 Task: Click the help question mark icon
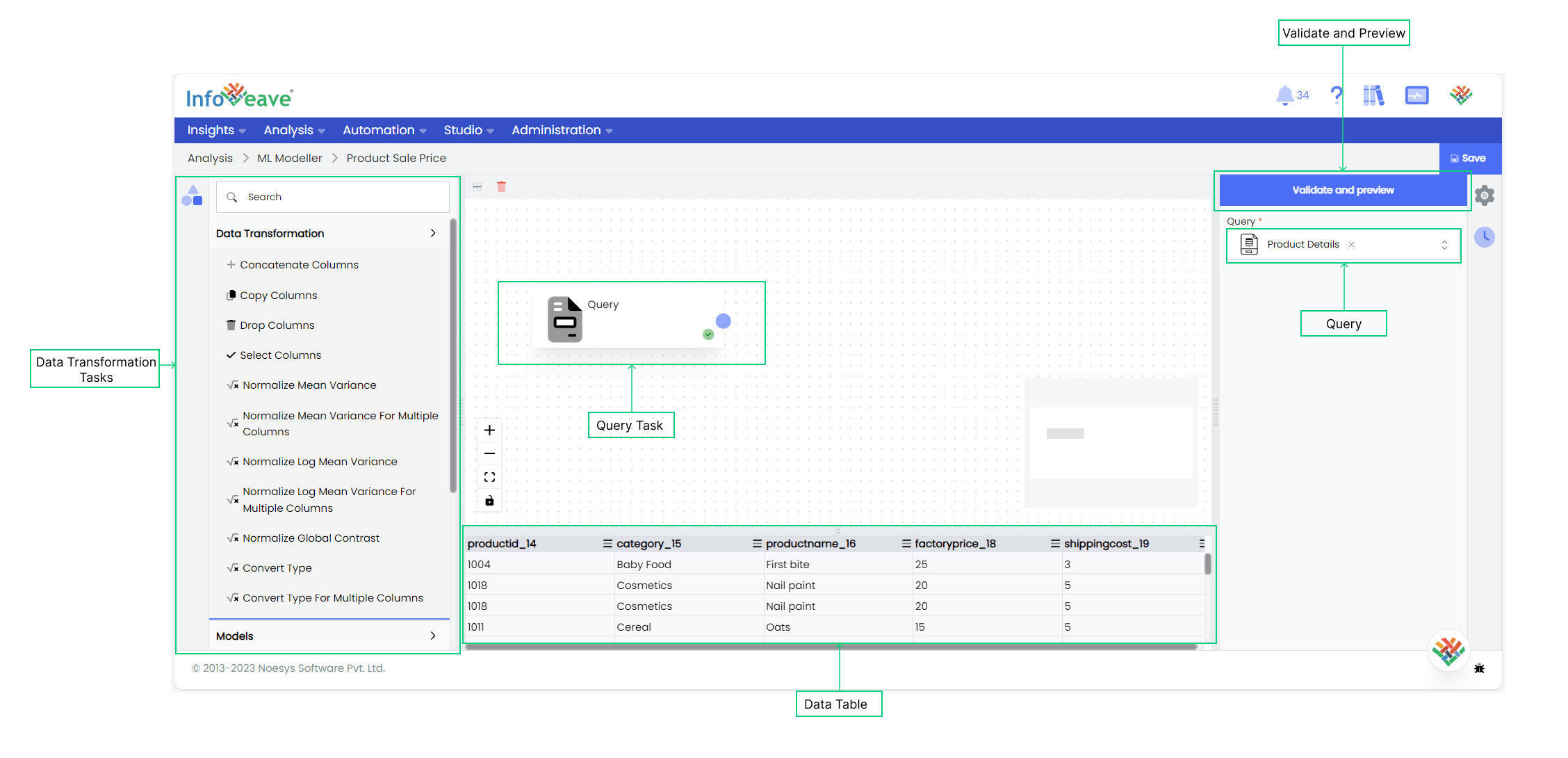[1336, 95]
